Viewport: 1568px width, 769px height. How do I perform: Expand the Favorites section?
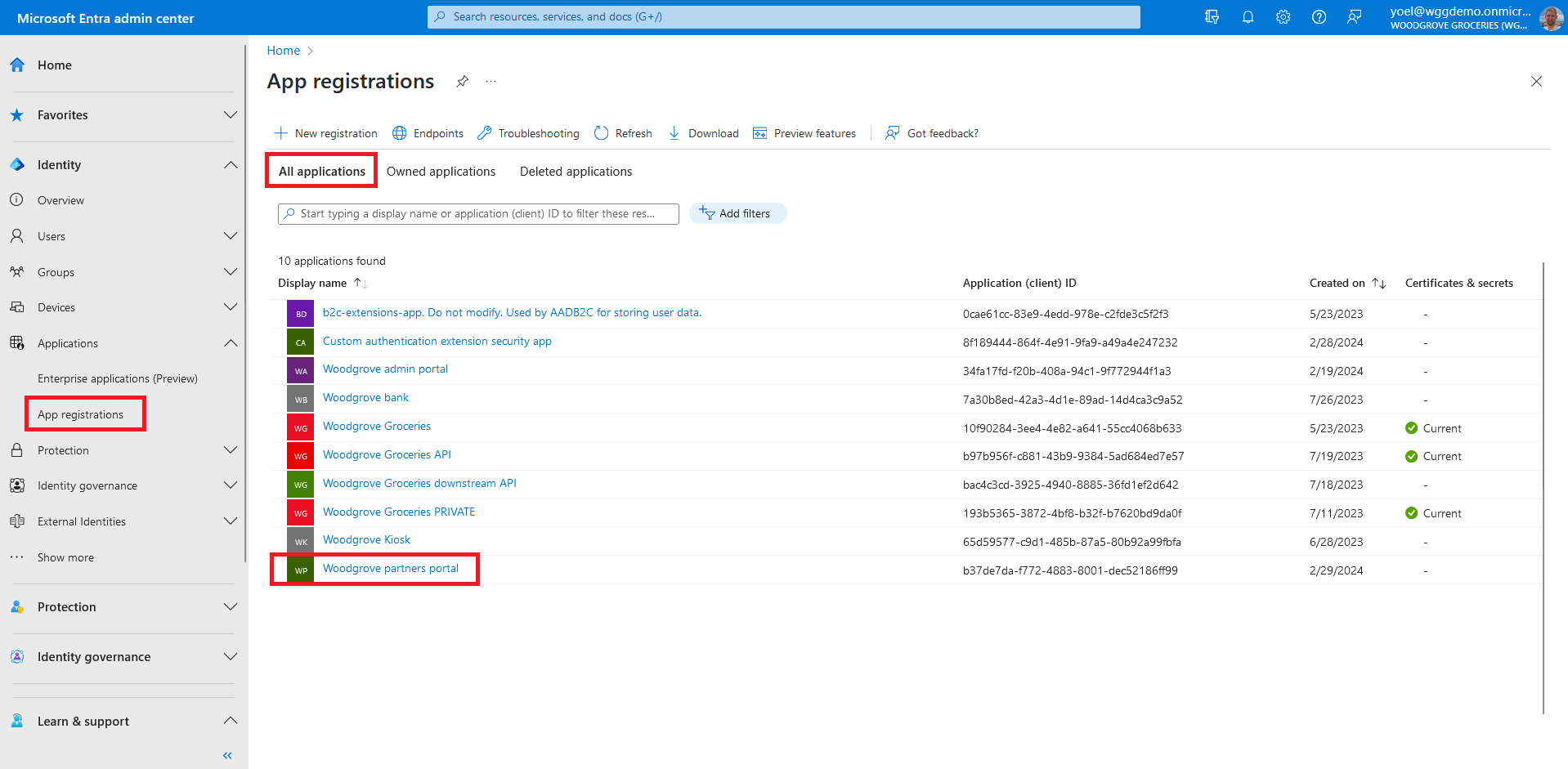[231, 115]
